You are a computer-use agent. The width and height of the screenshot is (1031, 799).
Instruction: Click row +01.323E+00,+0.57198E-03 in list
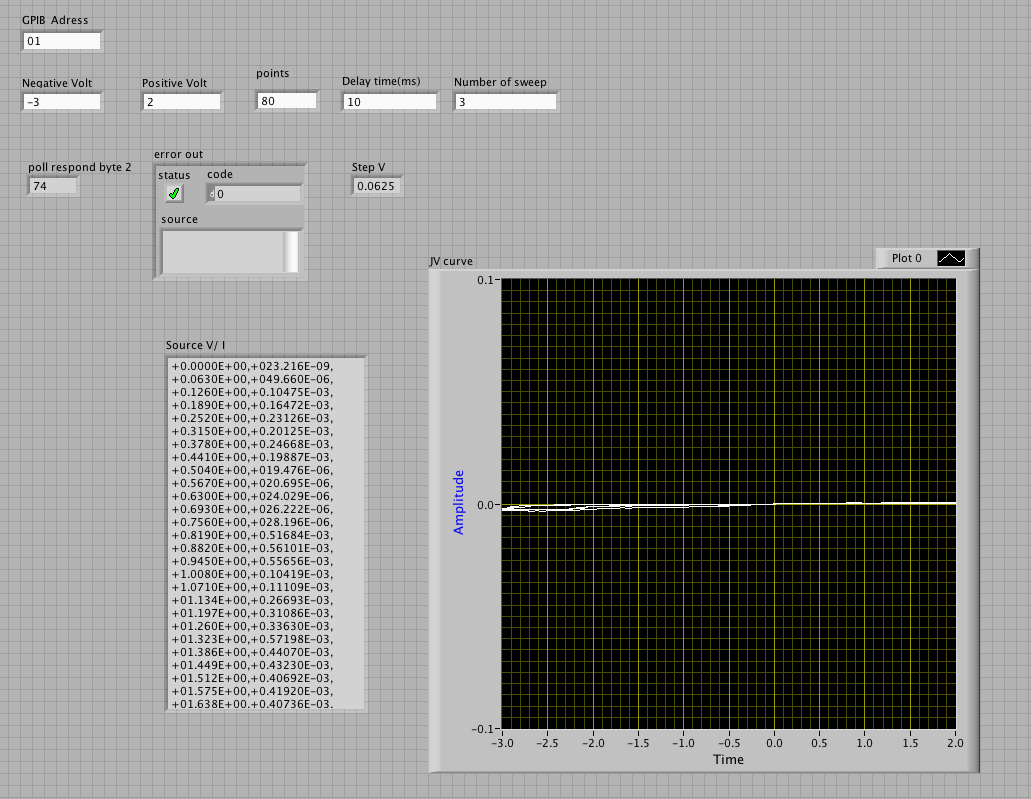click(x=252, y=639)
